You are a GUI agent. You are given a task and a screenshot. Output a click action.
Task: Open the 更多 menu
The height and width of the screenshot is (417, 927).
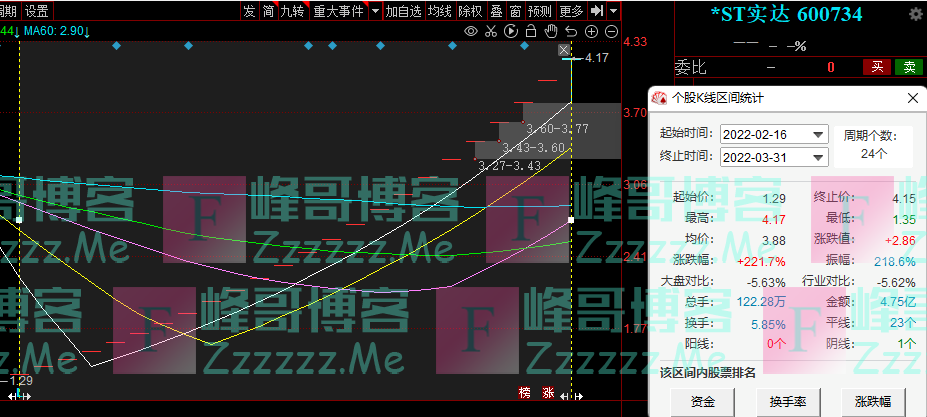(571, 11)
